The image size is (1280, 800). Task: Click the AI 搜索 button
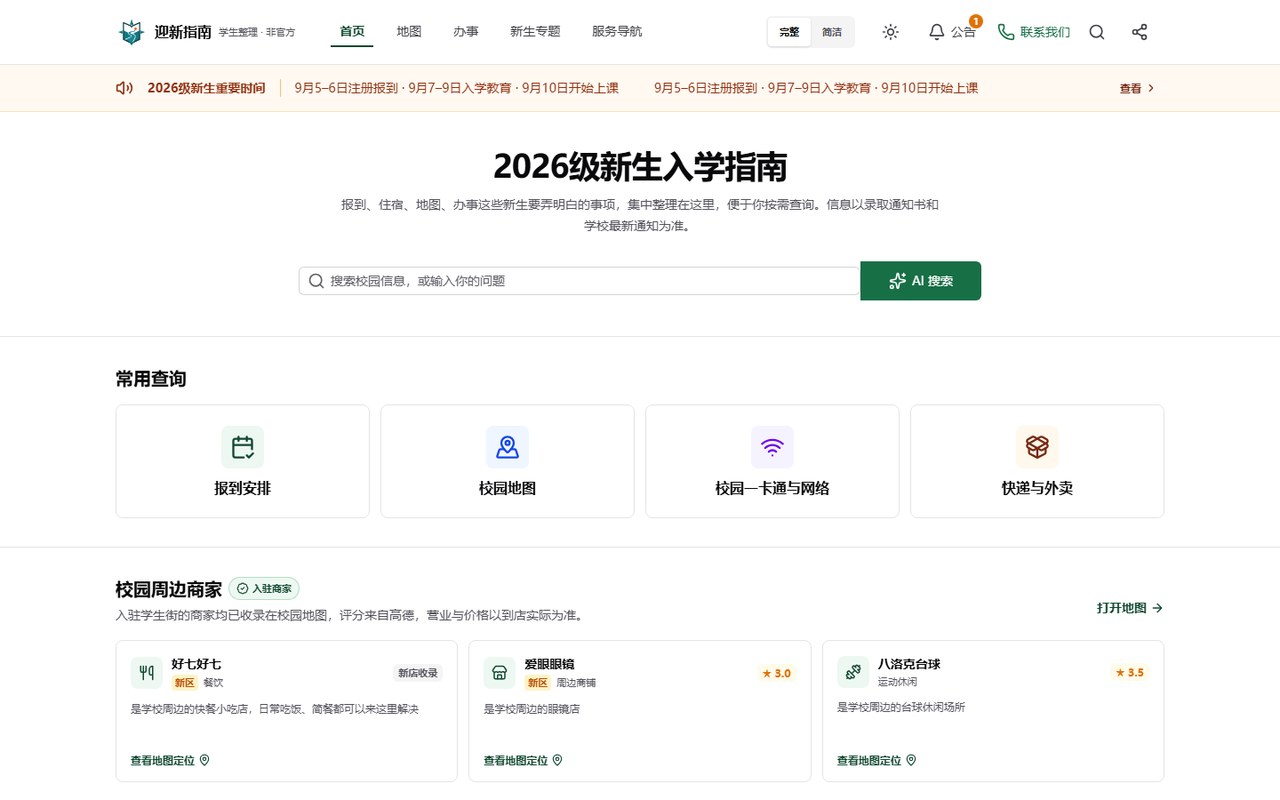[x=921, y=281]
